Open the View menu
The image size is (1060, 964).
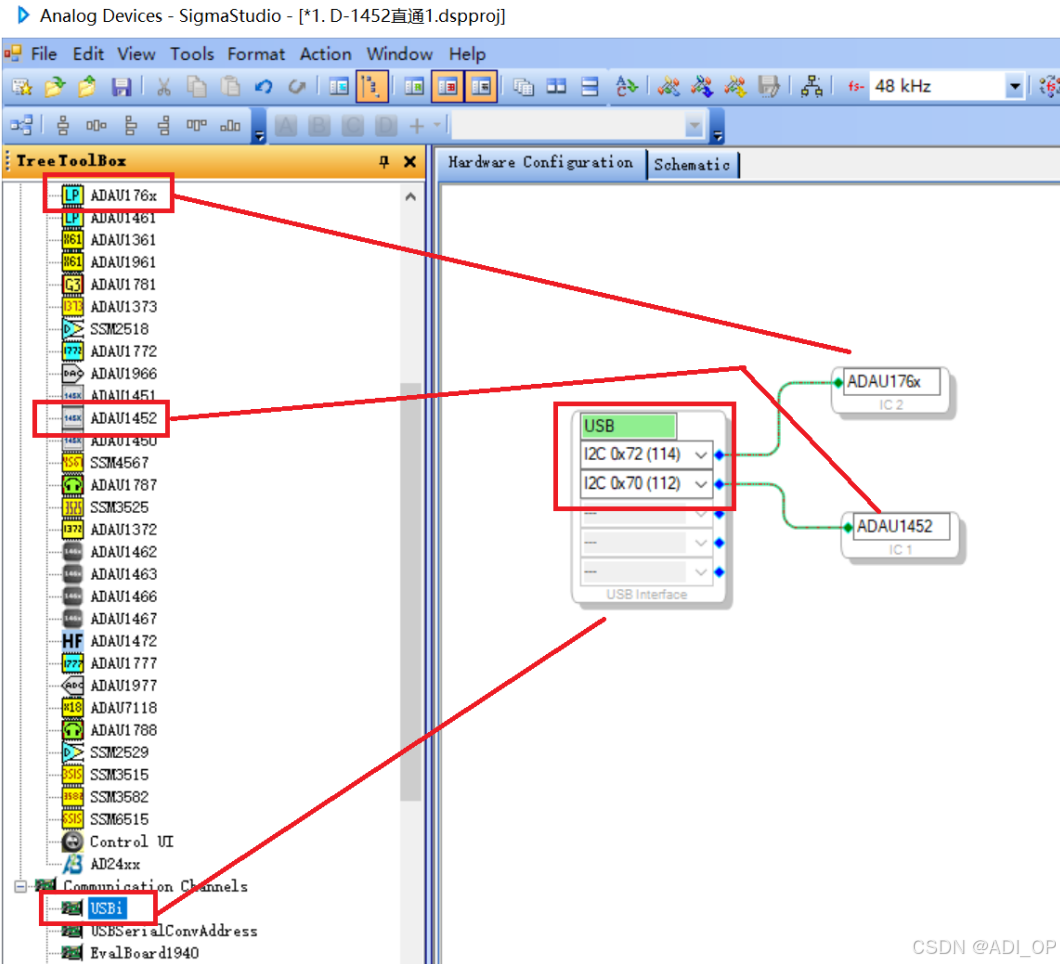tap(136, 54)
